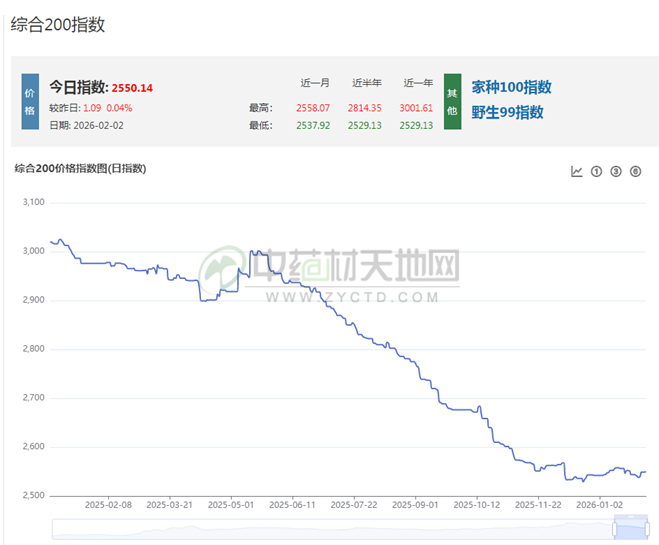The height and width of the screenshot is (545, 659).
Task: Select the circled 1 range icon
Action: pos(597,171)
